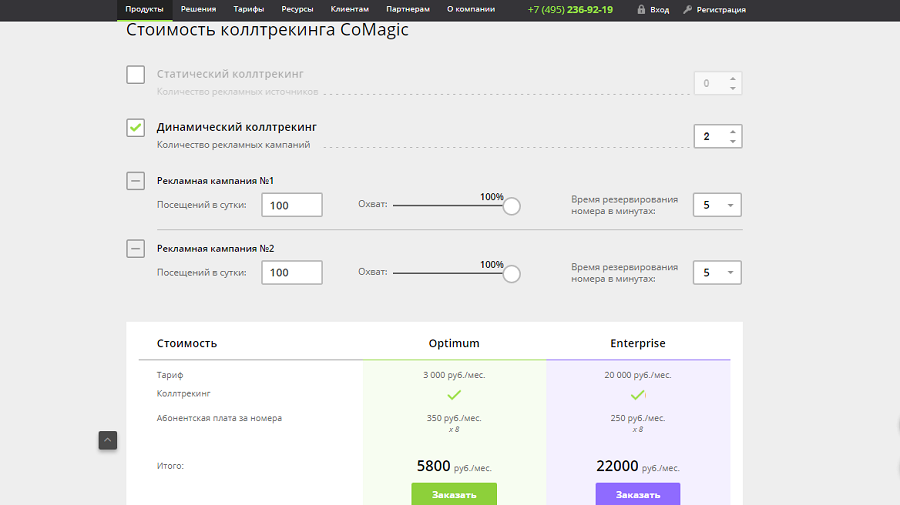This screenshot has width=900, height=505.
Task: Open the Партнерам menu
Action: pyautogui.click(x=408, y=9)
